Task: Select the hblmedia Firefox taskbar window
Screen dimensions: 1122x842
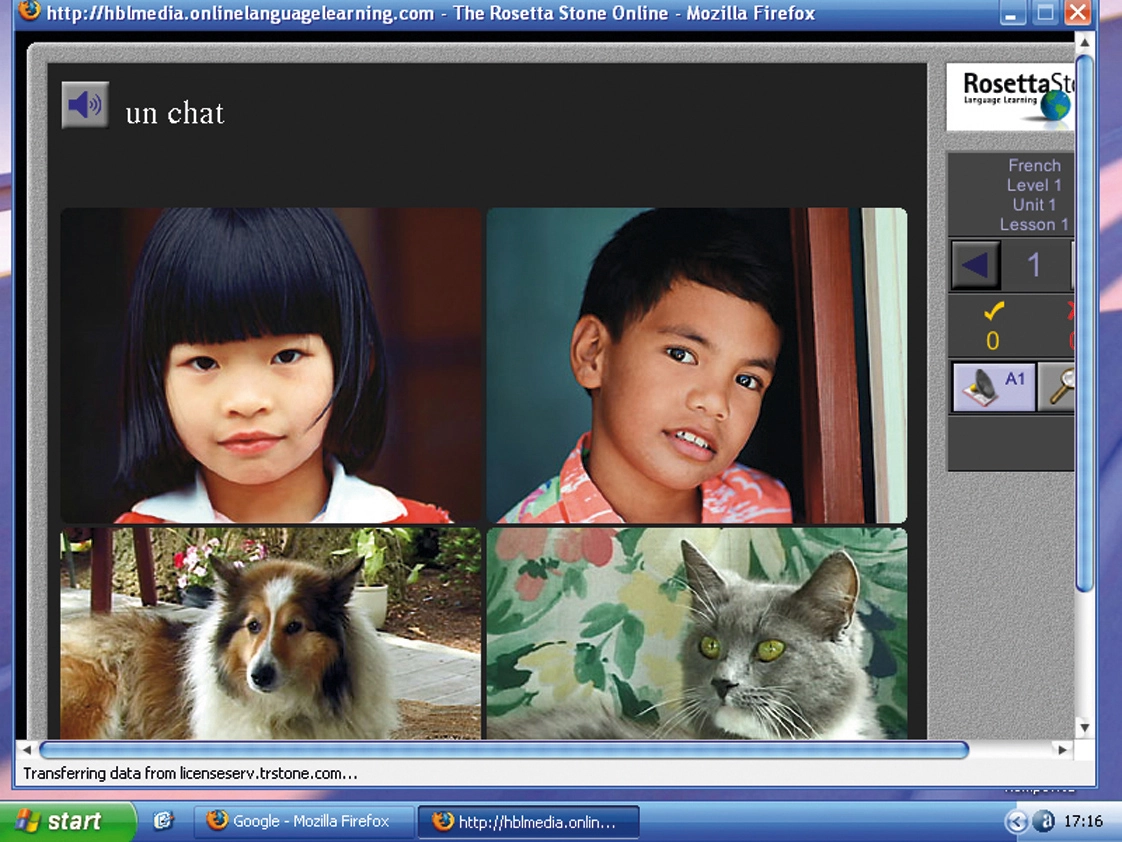Action: tap(528, 821)
